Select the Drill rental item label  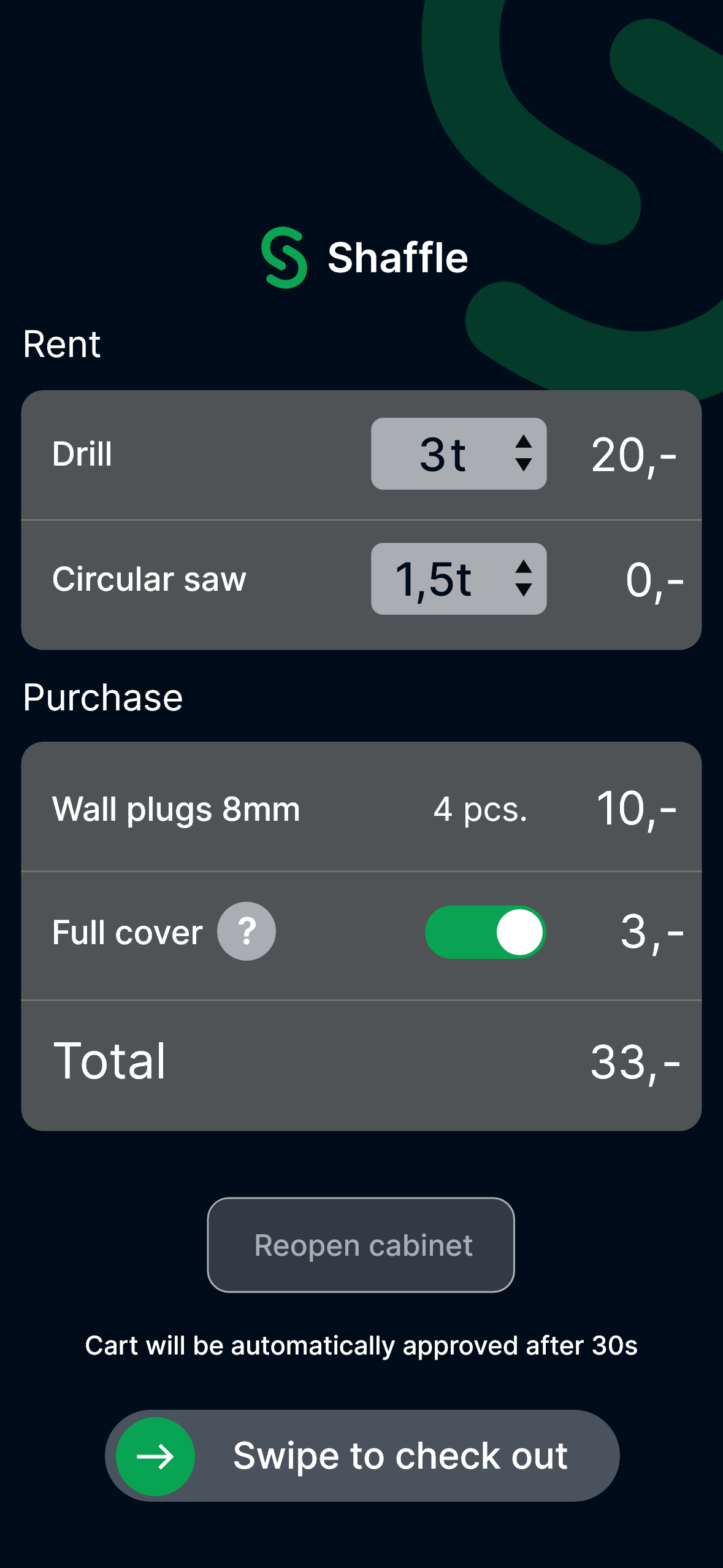tap(82, 454)
